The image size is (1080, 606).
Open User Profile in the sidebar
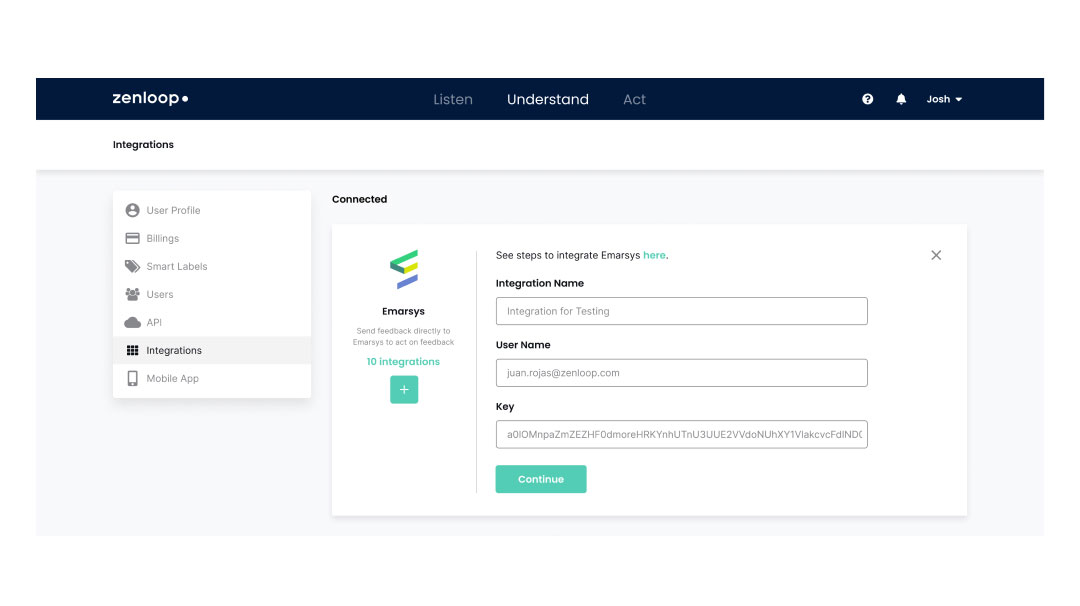(173, 210)
